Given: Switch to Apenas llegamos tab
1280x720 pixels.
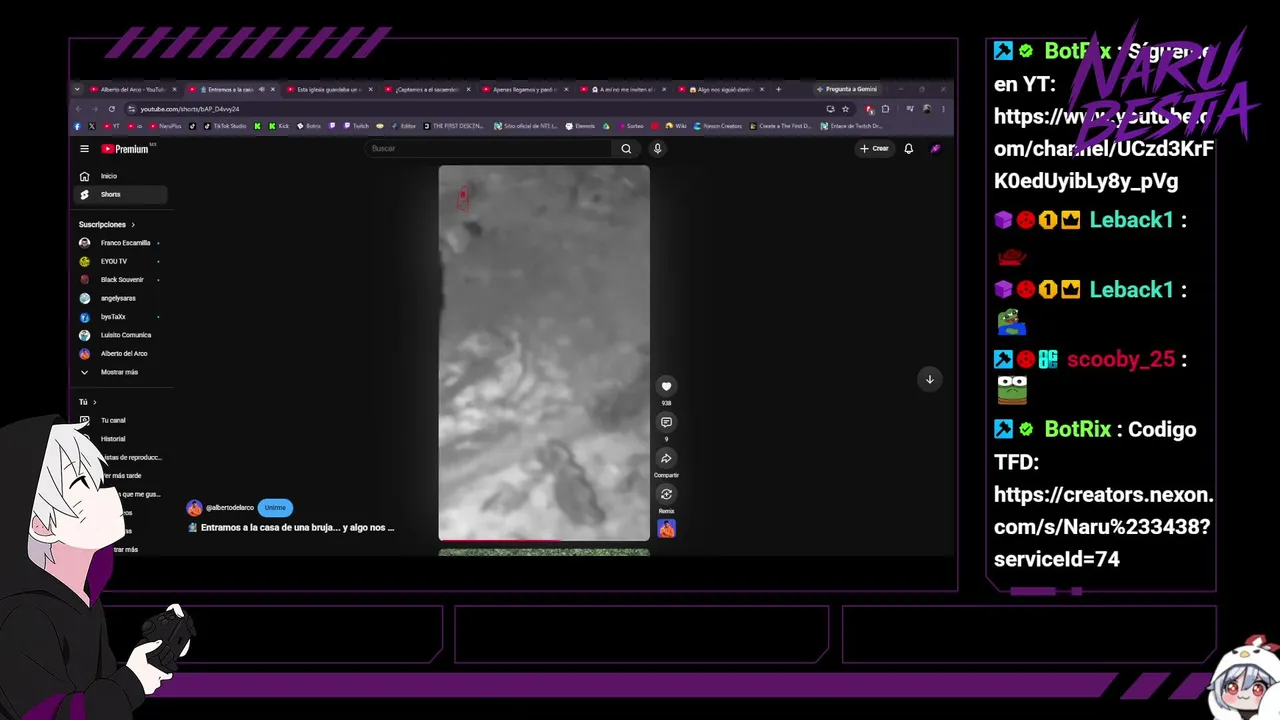Looking at the screenshot, I should pyautogui.click(x=523, y=89).
